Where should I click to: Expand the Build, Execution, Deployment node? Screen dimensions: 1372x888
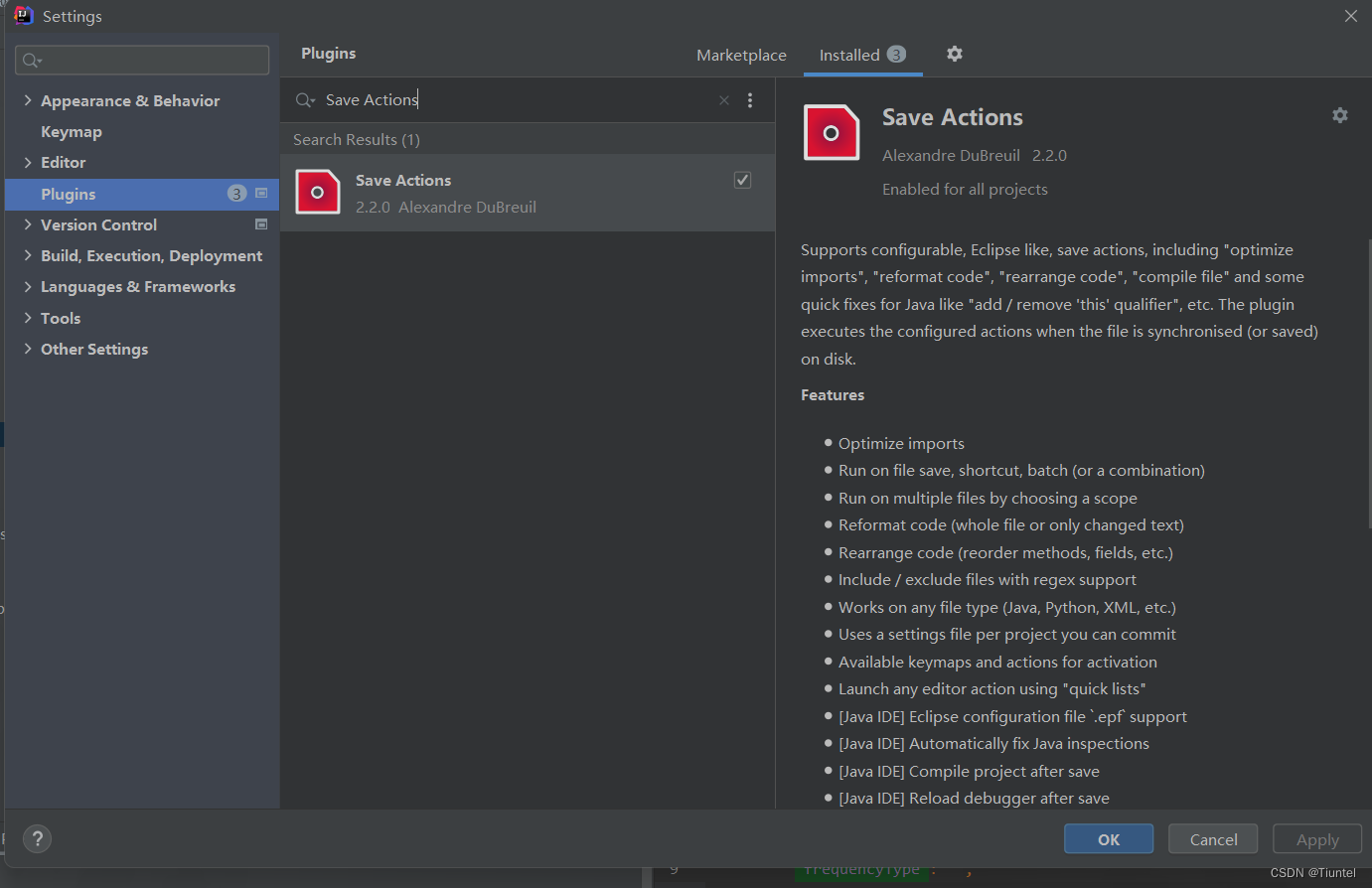click(28, 255)
